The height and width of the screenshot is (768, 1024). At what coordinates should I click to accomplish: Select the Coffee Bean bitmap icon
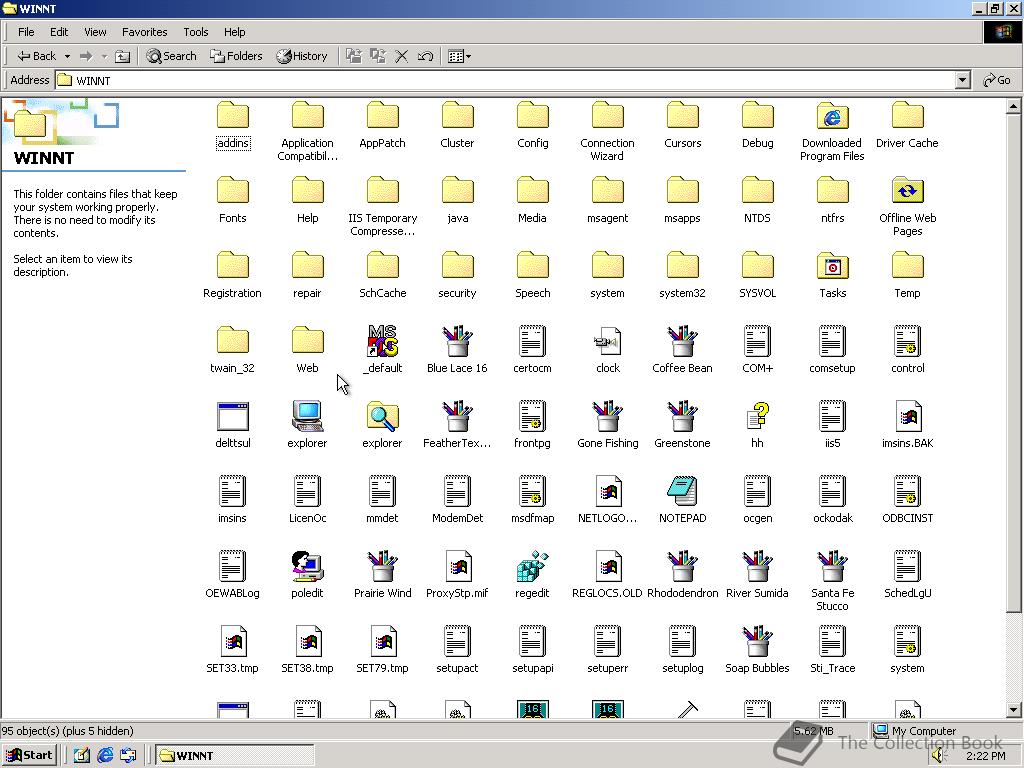pos(682,341)
